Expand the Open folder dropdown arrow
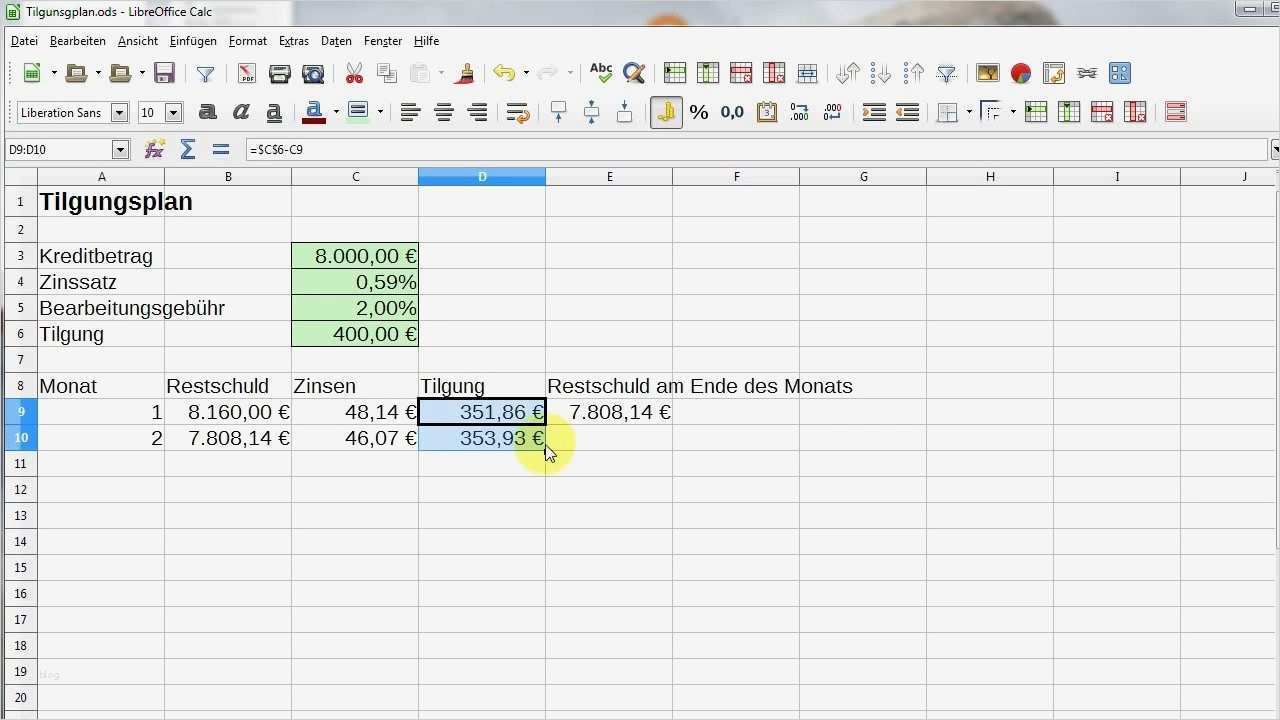This screenshot has width=1280, height=720. pos(98,73)
